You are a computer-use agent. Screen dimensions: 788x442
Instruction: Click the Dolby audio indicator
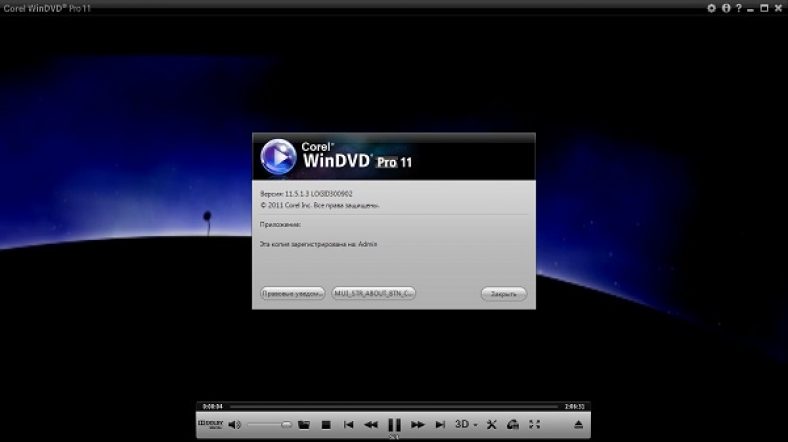click(x=210, y=424)
